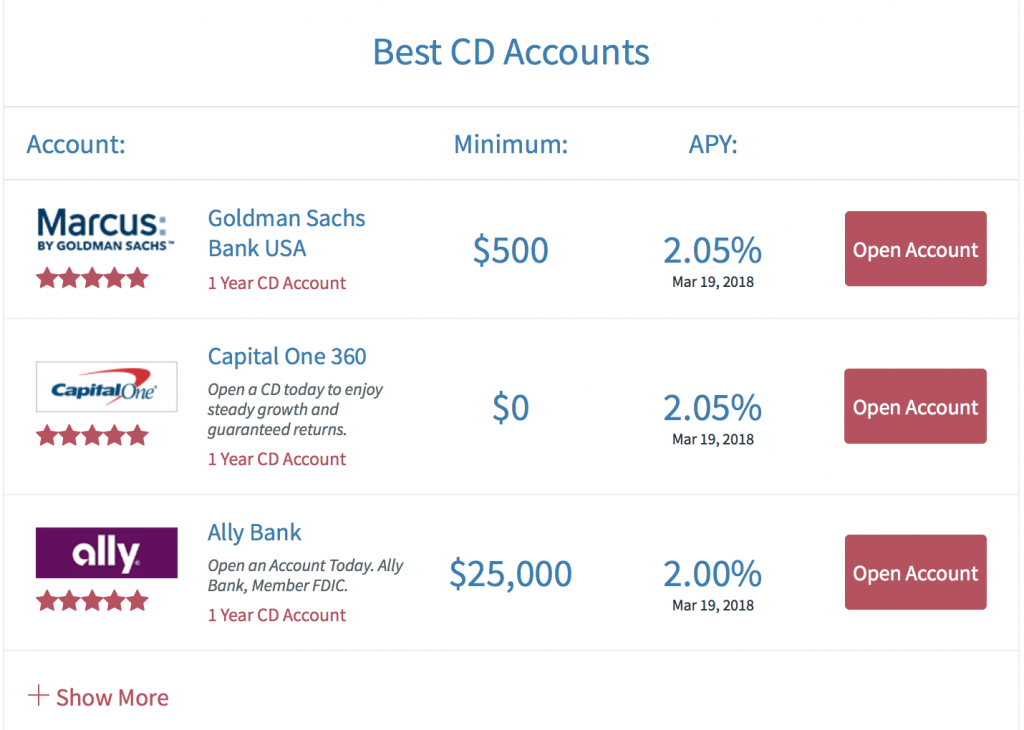The width and height of the screenshot is (1024, 730).
Task: Click Goldman Sachs 1 Year CD Account link
Action: click(x=277, y=283)
